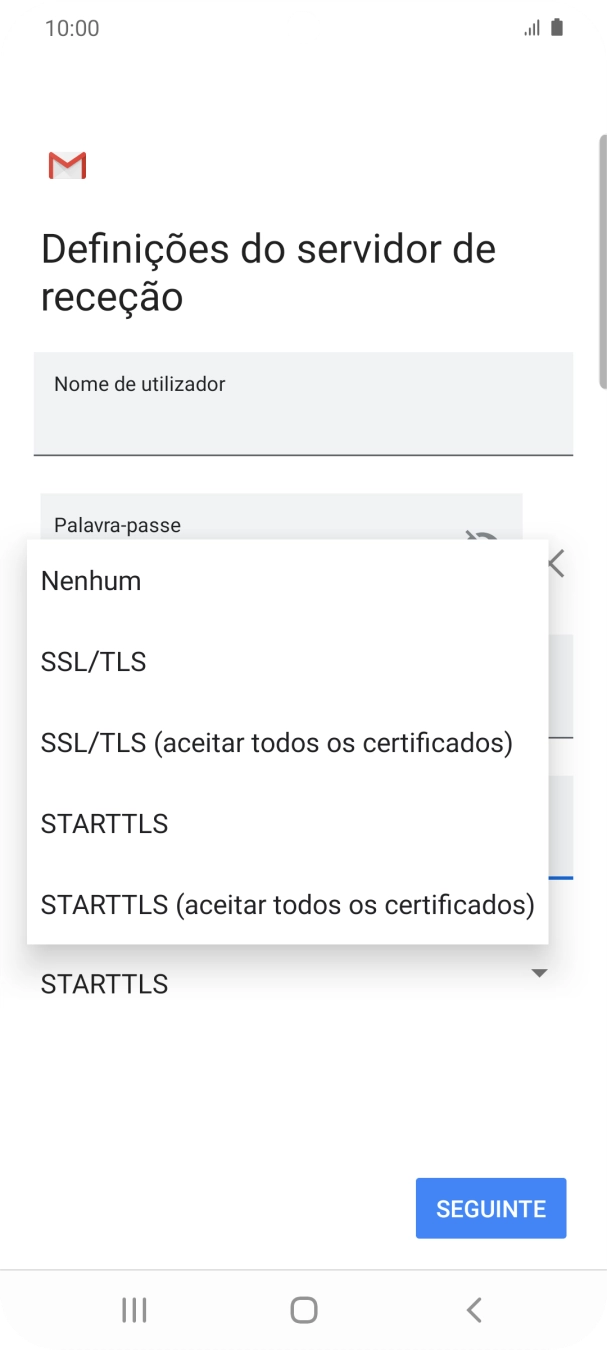Tap the Nome de utilizador field

(303, 403)
